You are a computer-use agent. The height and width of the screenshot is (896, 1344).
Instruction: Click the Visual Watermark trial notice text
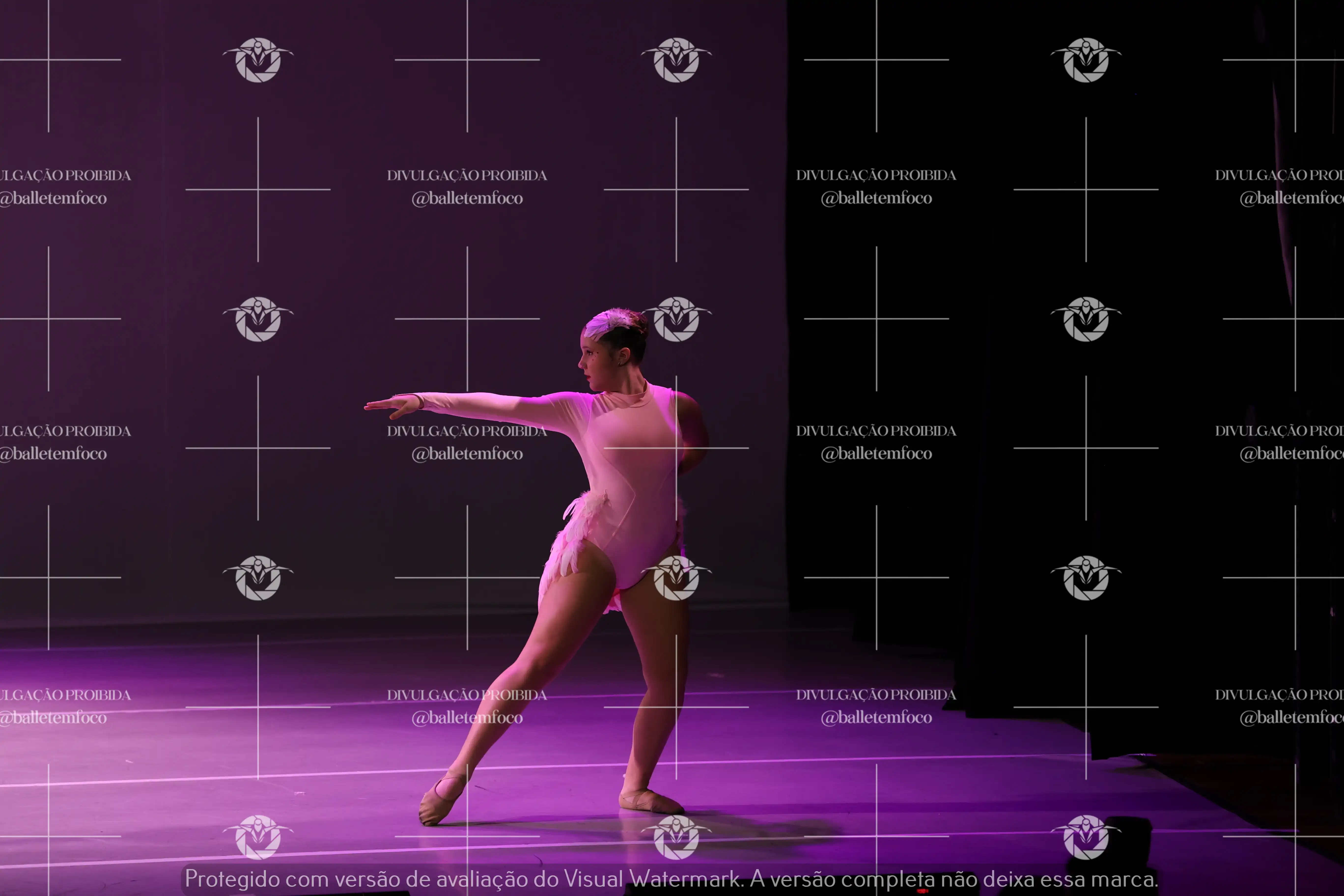click(x=672, y=879)
